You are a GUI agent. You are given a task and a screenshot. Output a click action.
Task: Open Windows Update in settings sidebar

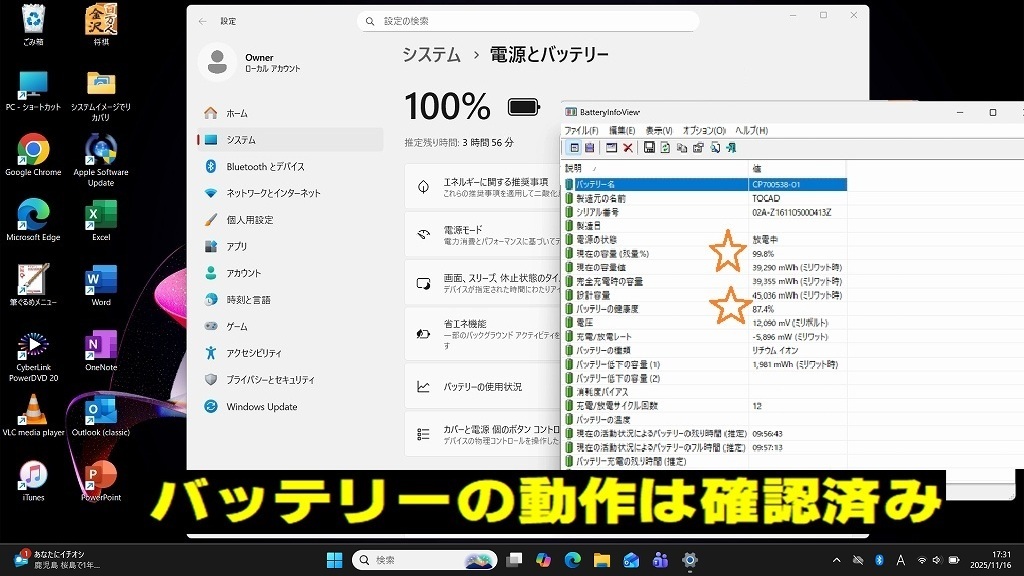[x=261, y=407]
